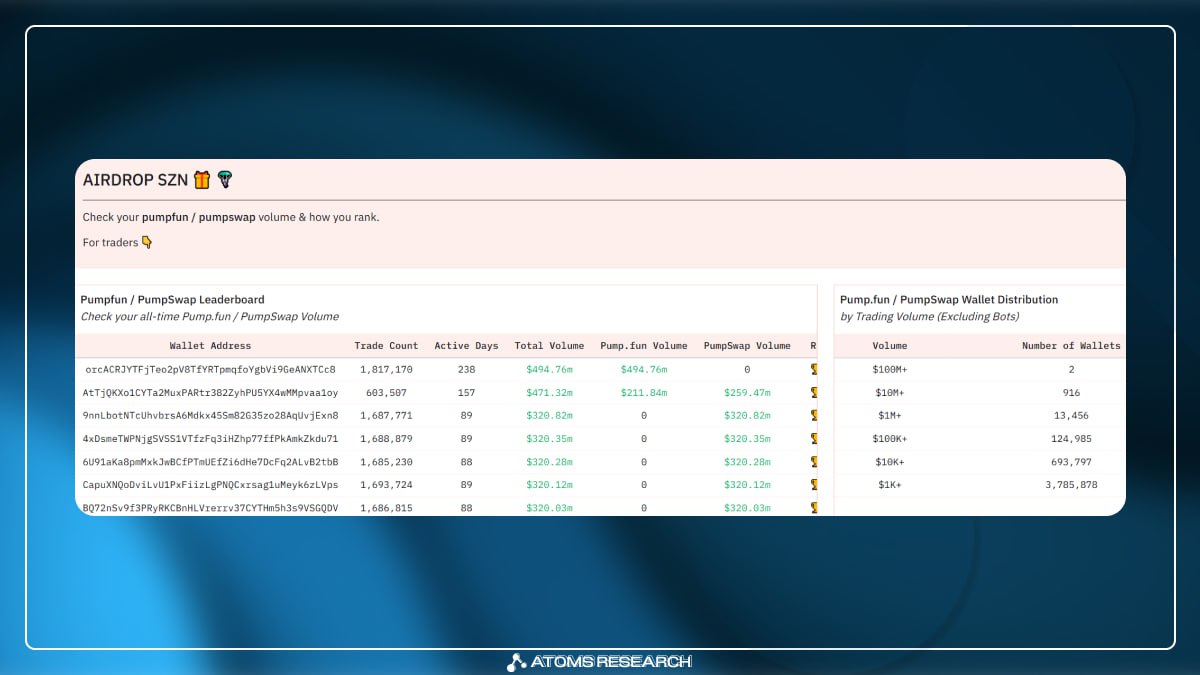
Task: Click the pointing hand emoji after For traders
Action: (x=147, y=242)
